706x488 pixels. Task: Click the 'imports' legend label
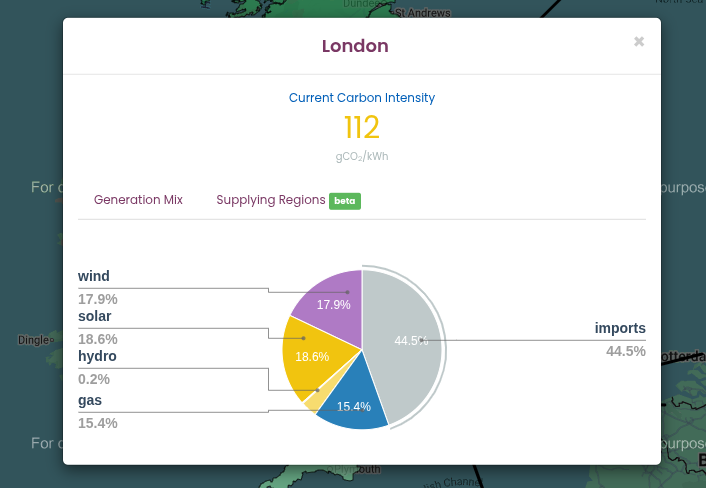620,328
